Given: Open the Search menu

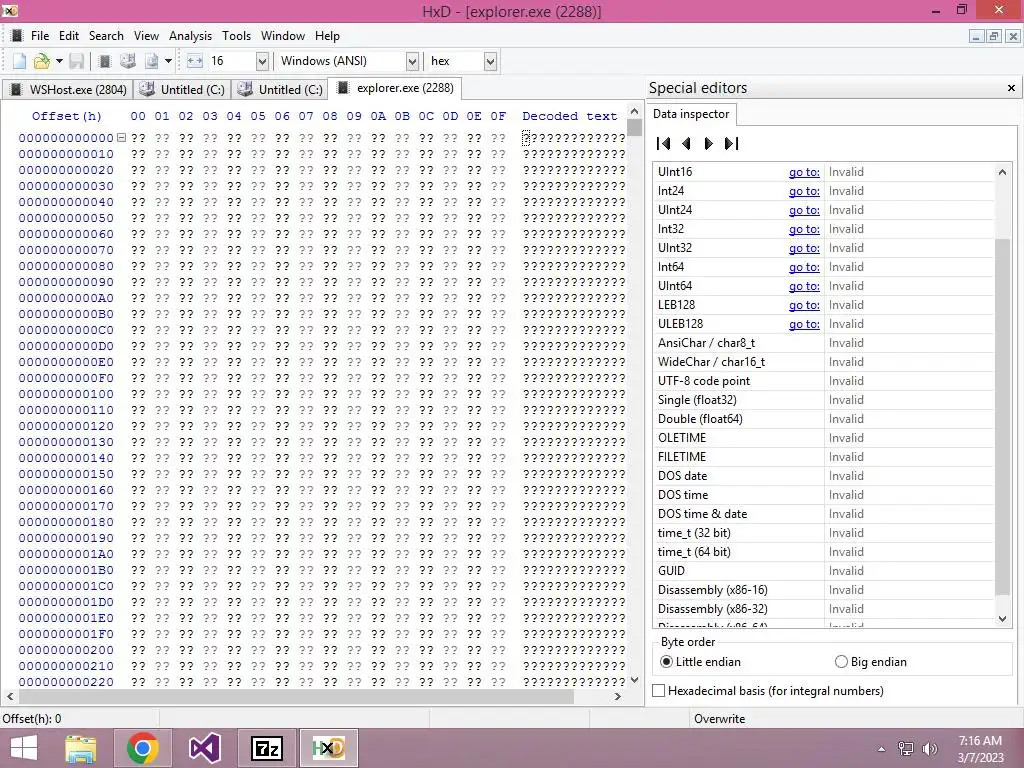Looking at the screenshot, I should click(x=106, y=36).
